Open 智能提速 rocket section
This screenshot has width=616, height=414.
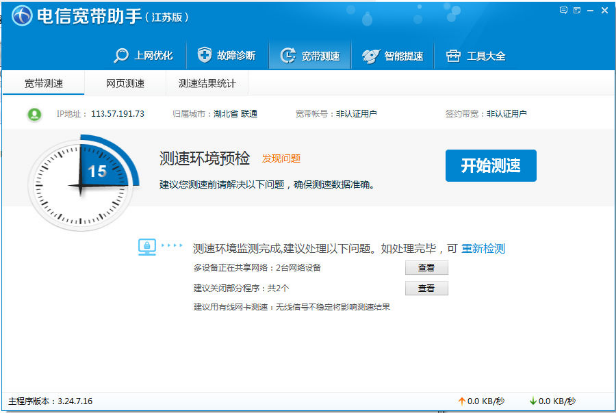pos(392,56)
